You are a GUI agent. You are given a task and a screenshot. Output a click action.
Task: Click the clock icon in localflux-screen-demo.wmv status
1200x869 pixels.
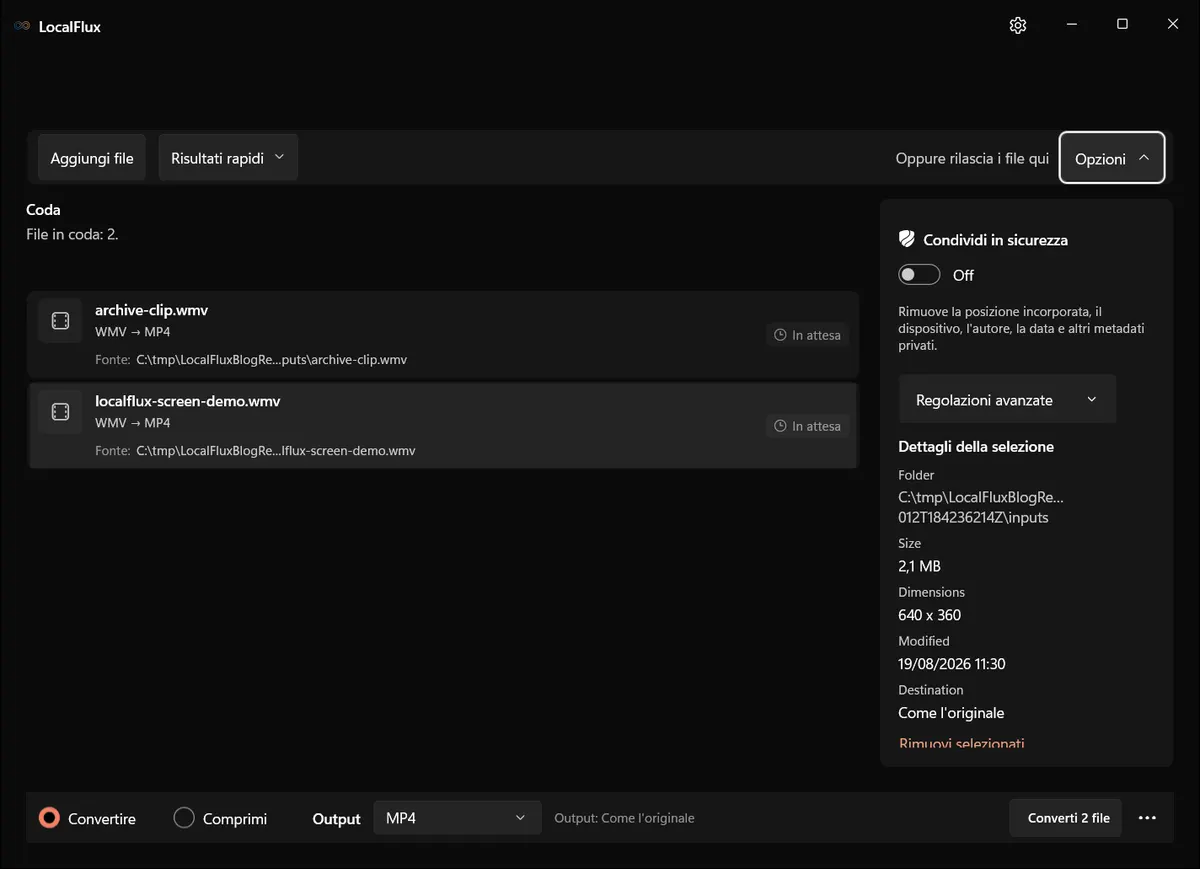click(x=781, y=426)
